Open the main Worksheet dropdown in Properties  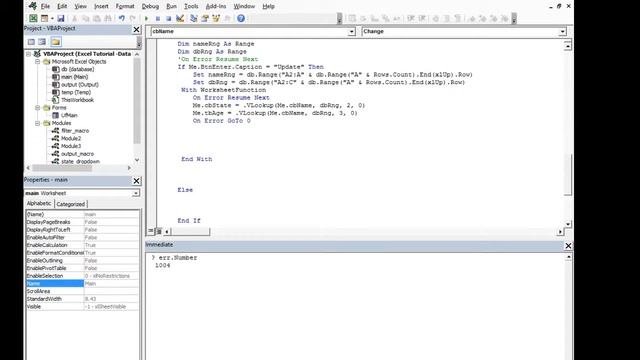pos(136,193)
